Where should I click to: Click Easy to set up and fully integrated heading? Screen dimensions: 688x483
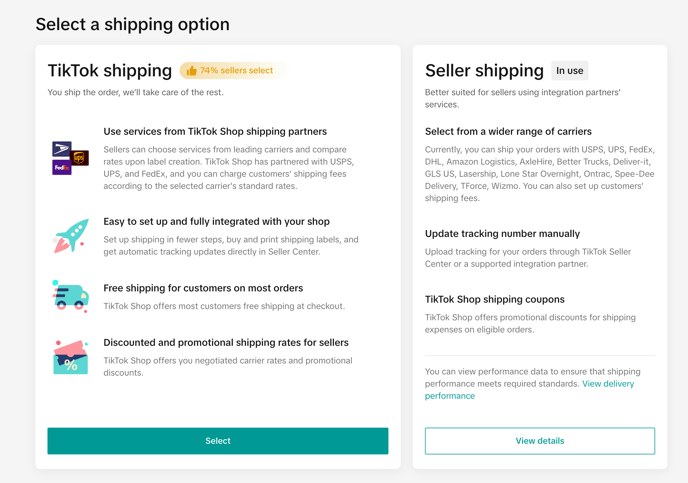(216, 222)
